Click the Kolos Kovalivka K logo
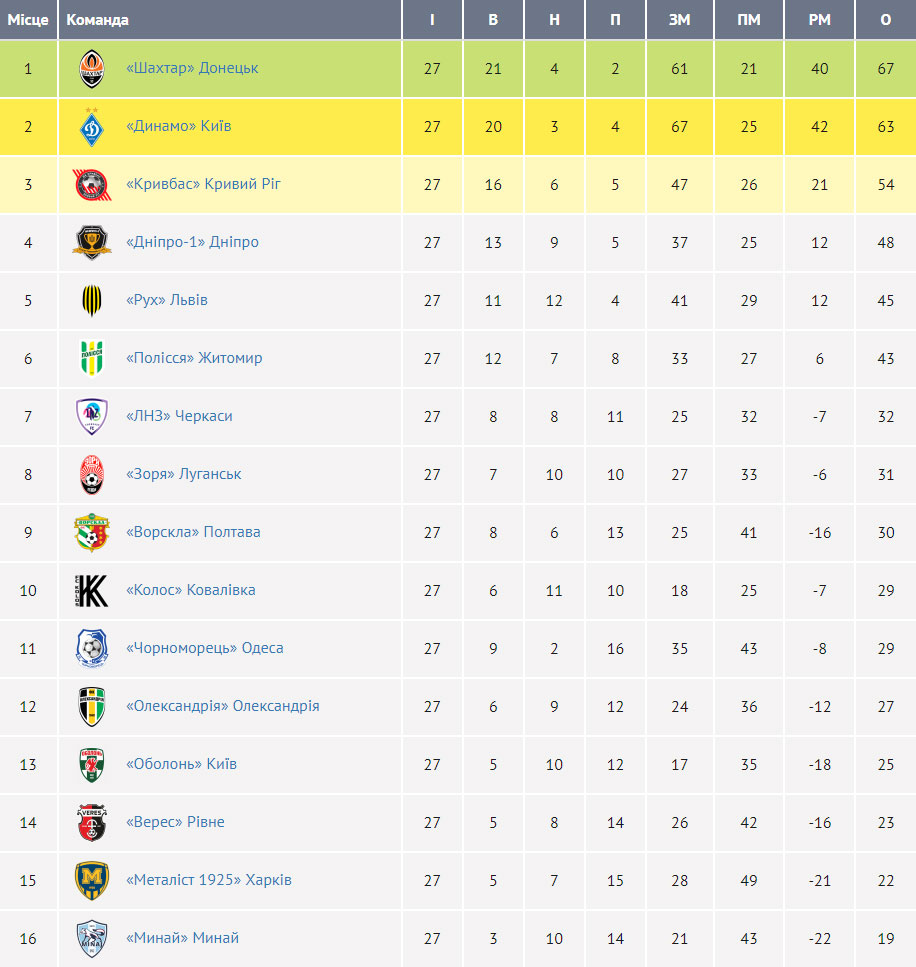Viewport: 916px width, 967px height. (x=92, y=590)
